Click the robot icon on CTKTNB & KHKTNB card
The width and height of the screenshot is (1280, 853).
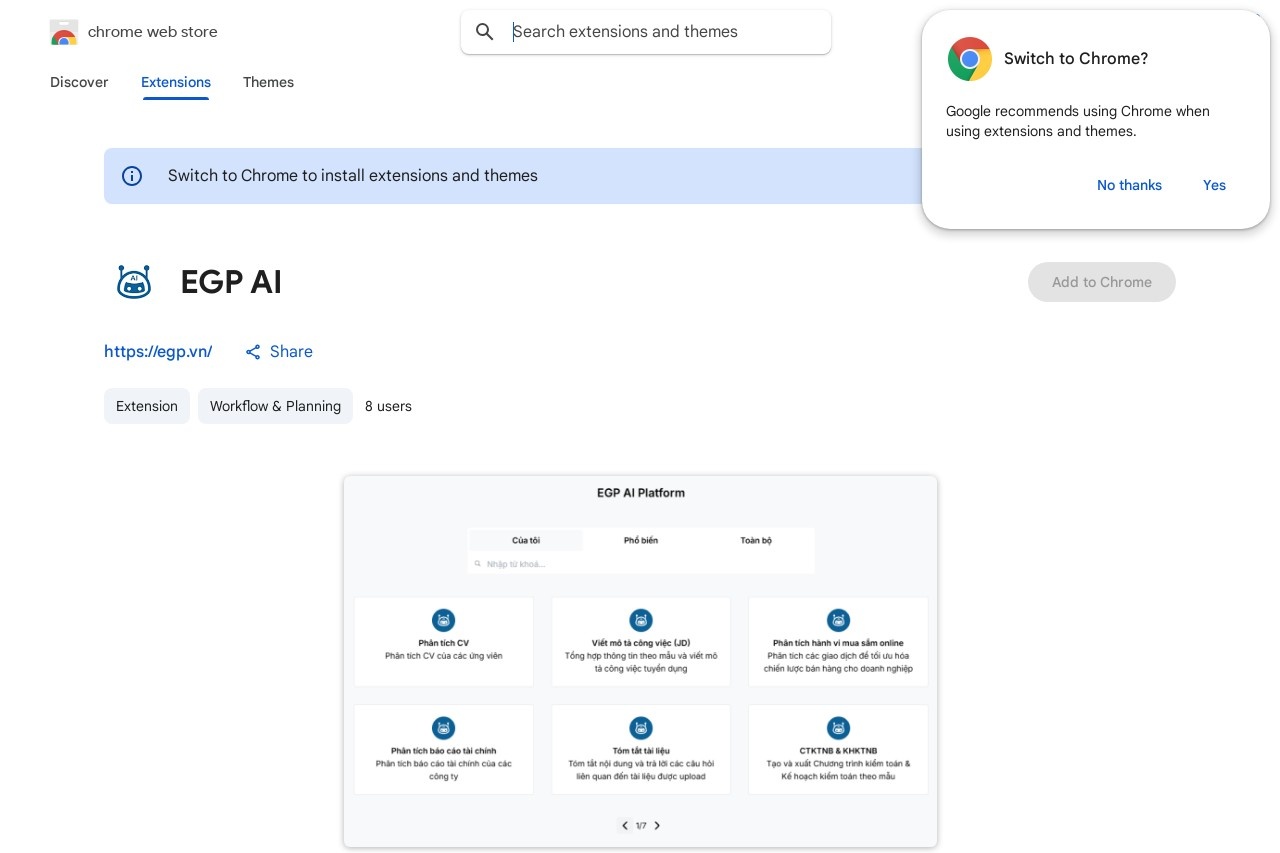(x=838, y=727)
